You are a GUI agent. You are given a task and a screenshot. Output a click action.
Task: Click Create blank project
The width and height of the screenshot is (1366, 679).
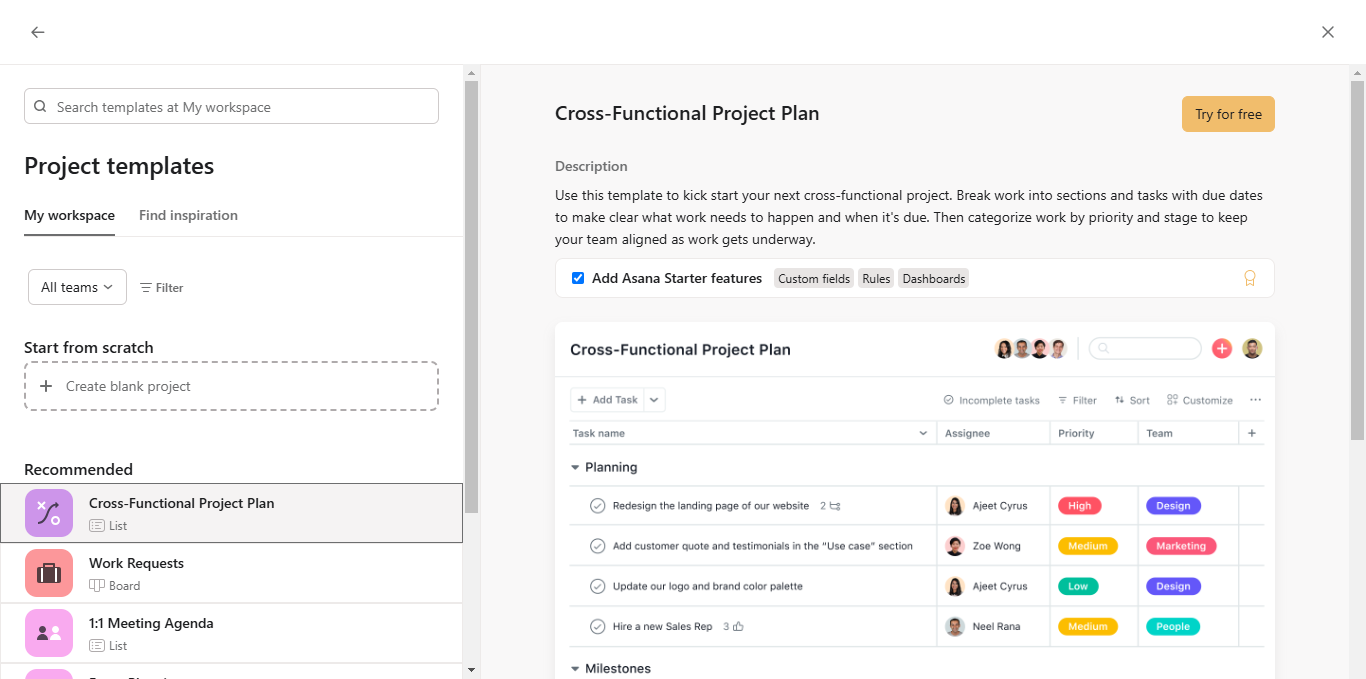(231, 386)
